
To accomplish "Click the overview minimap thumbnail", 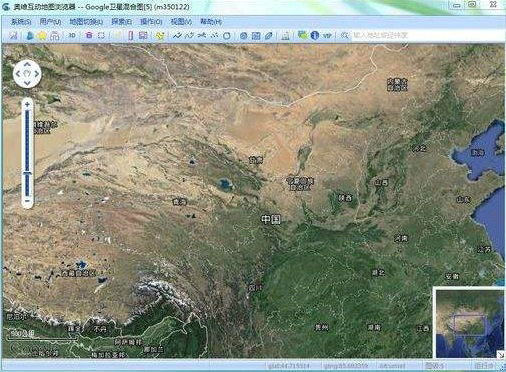I will (x=470, y=323).
